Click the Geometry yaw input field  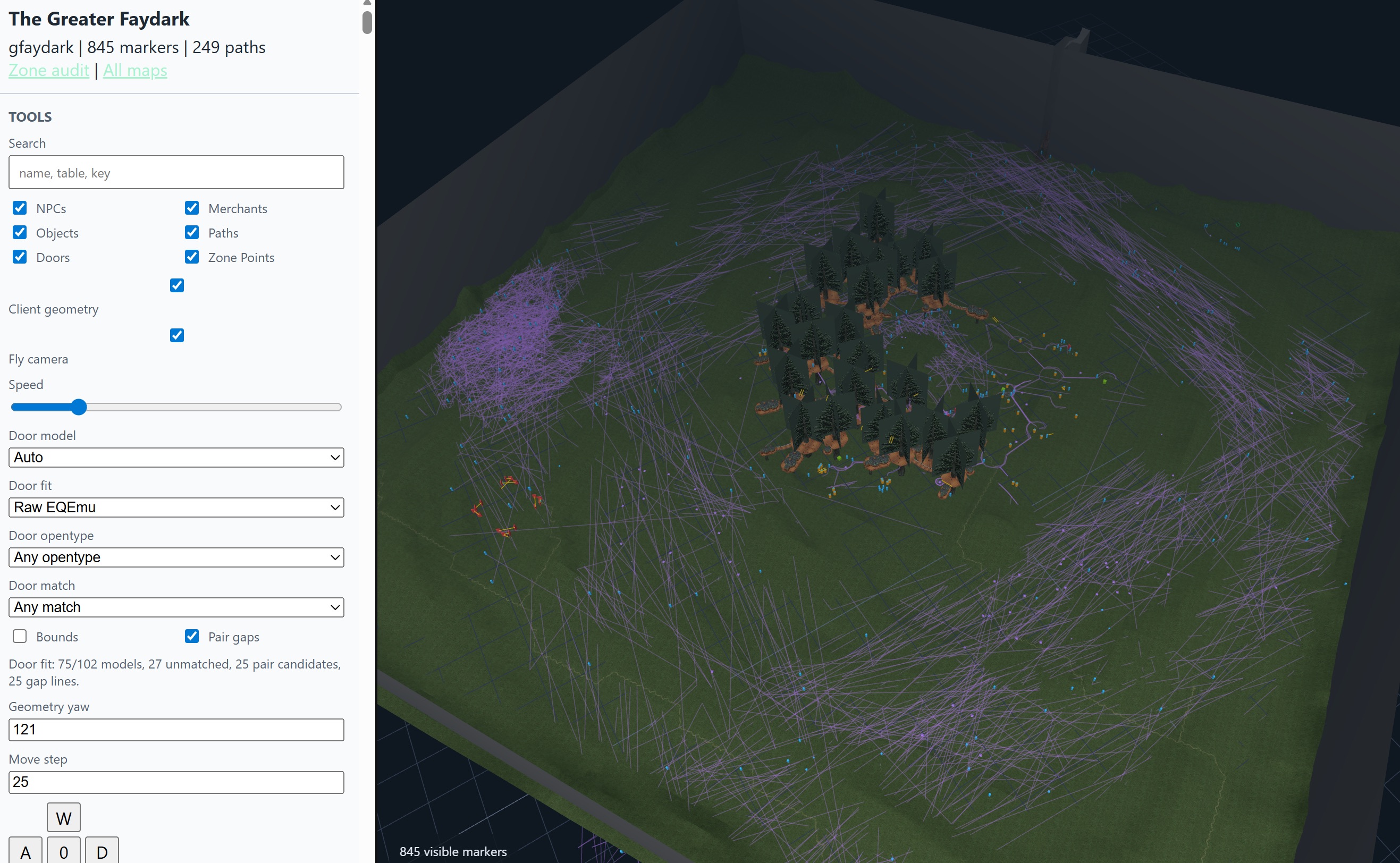click(176, 730)
